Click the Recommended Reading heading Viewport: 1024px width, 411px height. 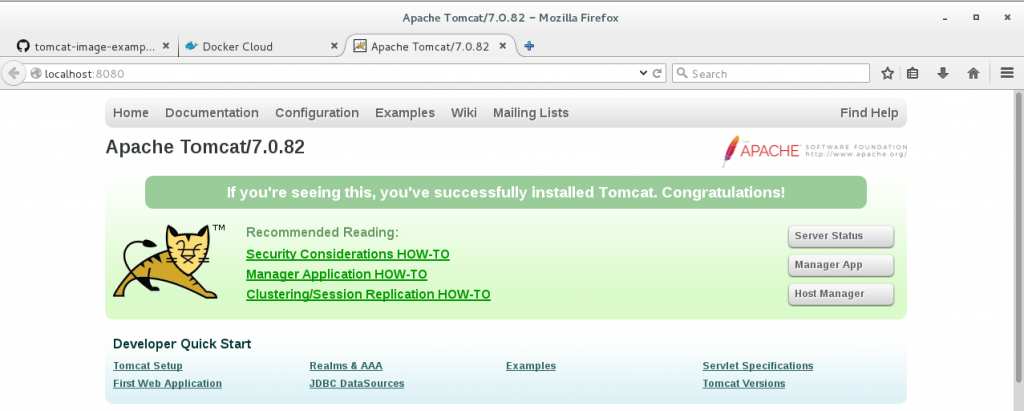click(x=322, y=233)
